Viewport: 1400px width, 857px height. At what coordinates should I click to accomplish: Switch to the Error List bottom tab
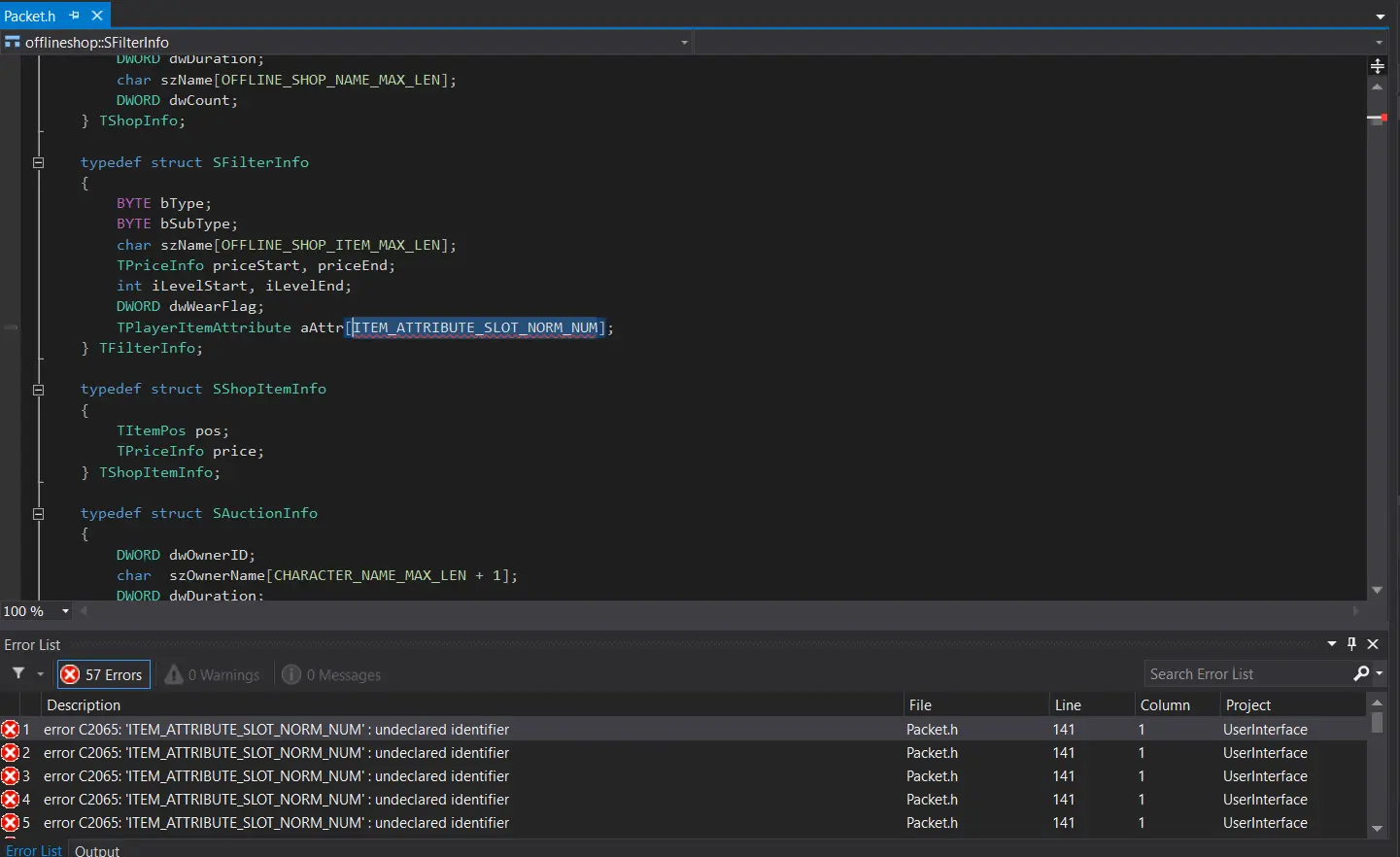click(33, 850)
